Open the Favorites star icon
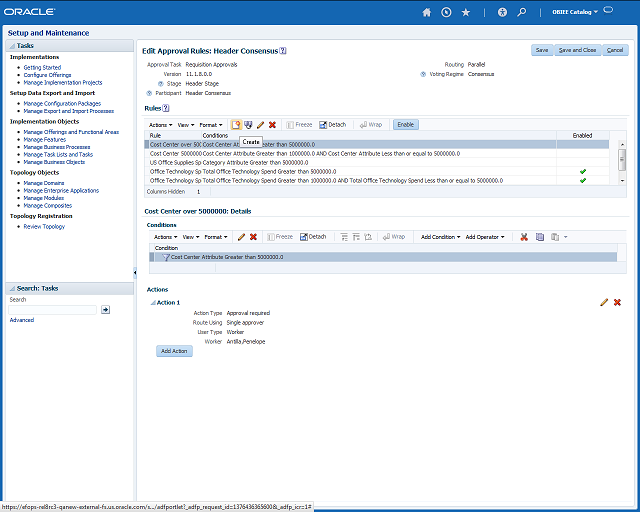This screenshot has width=640, height=512. pos(466,12)
